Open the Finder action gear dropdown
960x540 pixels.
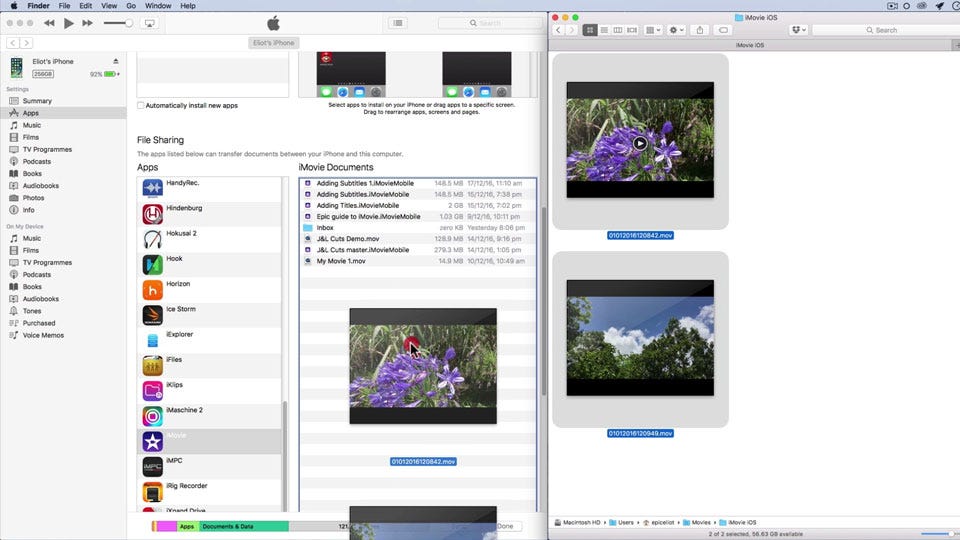click(677, 30)
